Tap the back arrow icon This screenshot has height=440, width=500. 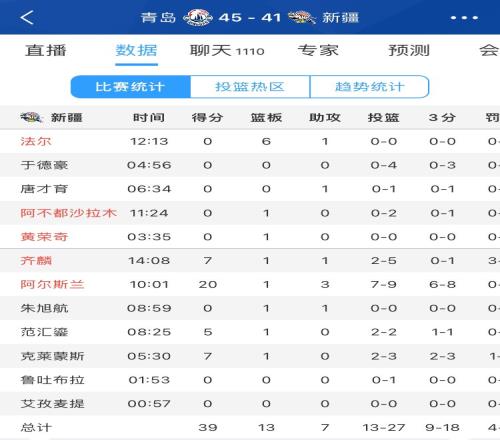point(27,18)
